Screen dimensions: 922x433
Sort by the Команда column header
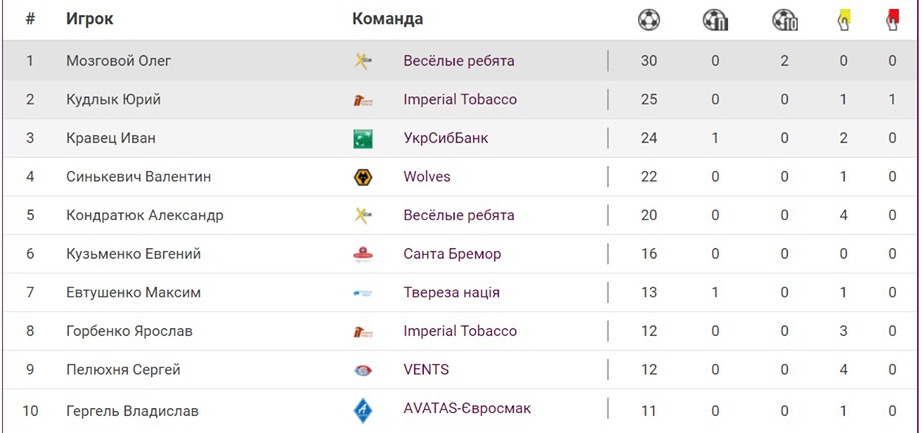coord(388,19)
